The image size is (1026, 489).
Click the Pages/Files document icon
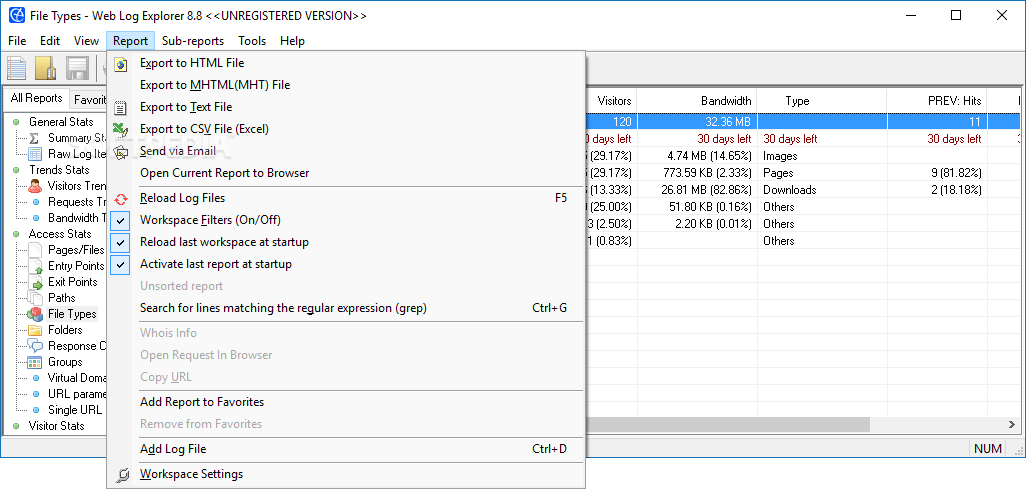[36, 250]
